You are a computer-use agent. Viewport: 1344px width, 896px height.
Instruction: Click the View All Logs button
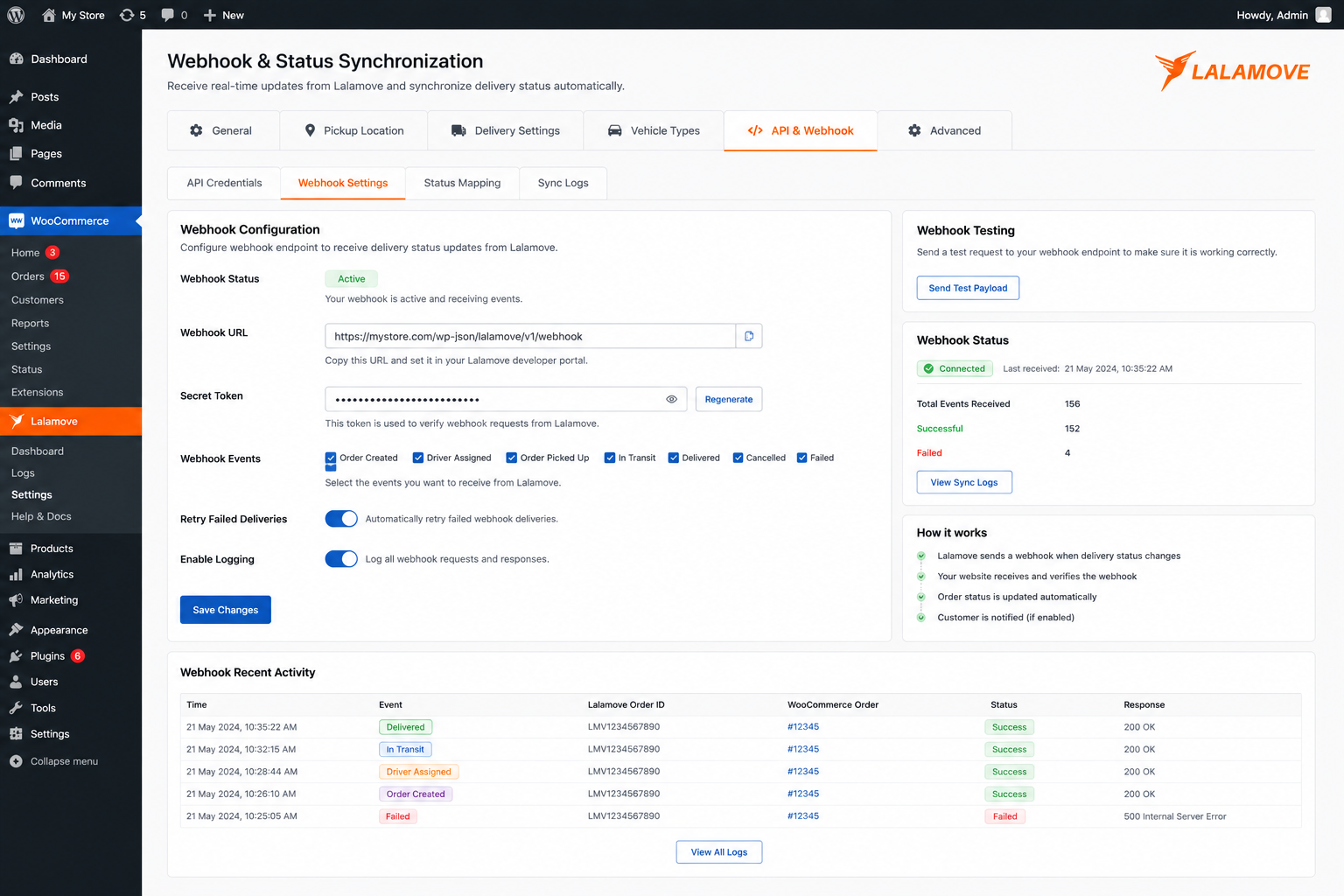point(719,852)
